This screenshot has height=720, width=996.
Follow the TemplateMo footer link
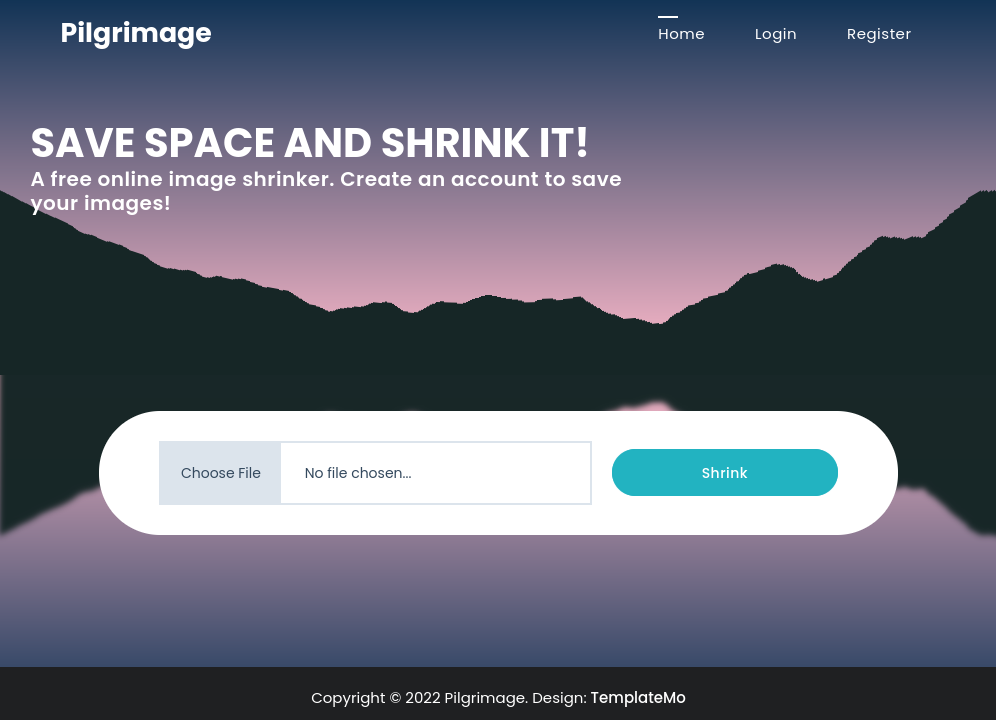638,698
